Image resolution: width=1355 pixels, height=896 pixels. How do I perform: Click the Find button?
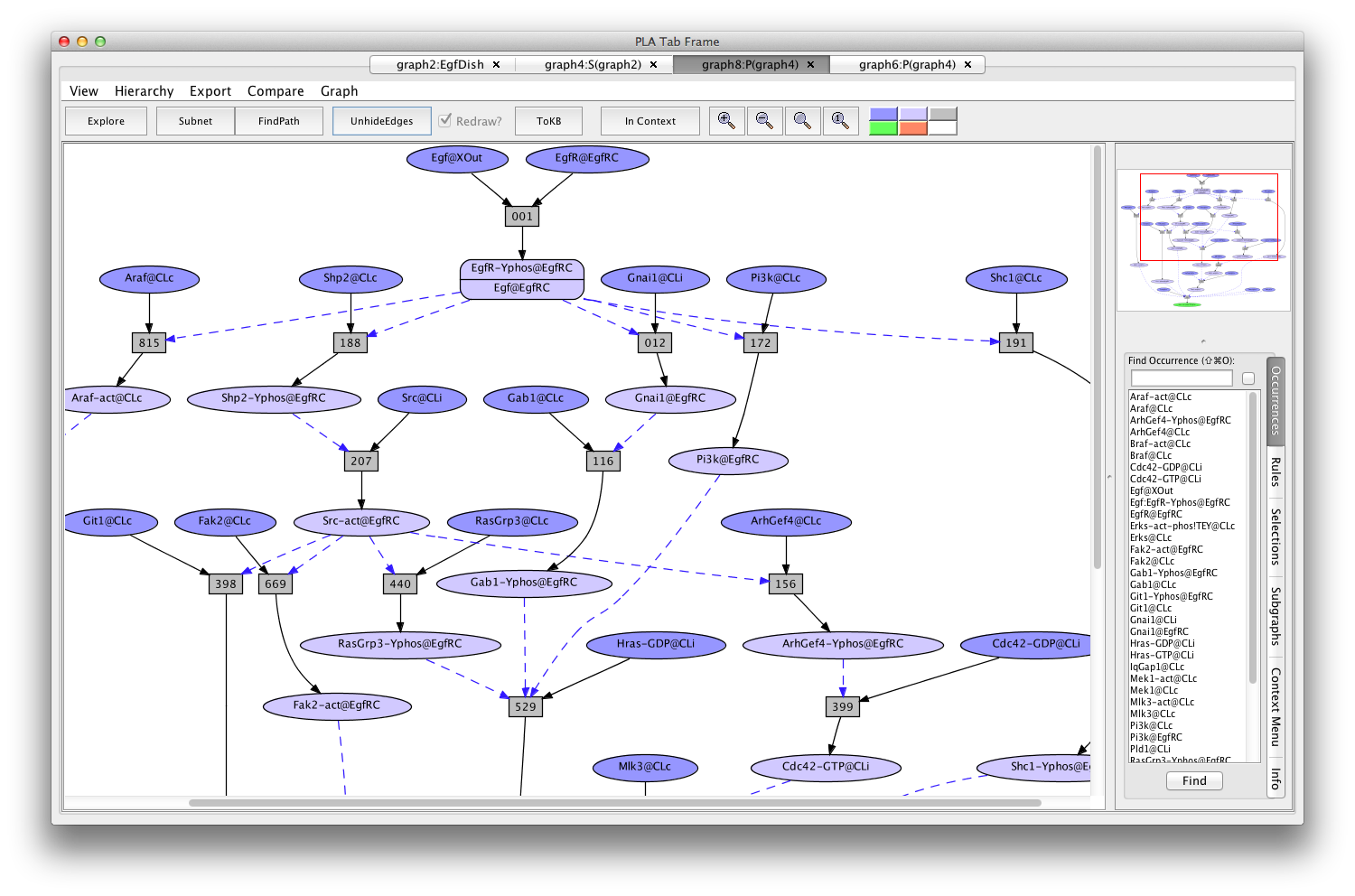click(x=1194, y=780)
